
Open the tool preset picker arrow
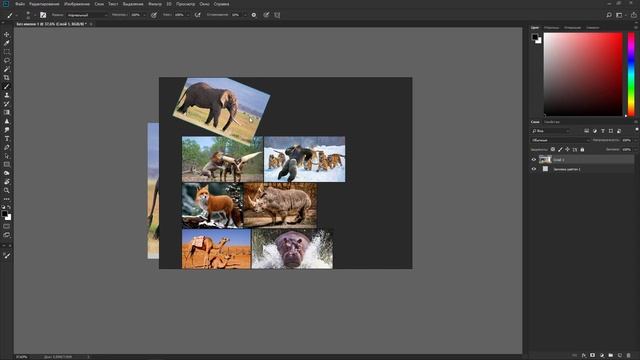(x=17, y=15)
